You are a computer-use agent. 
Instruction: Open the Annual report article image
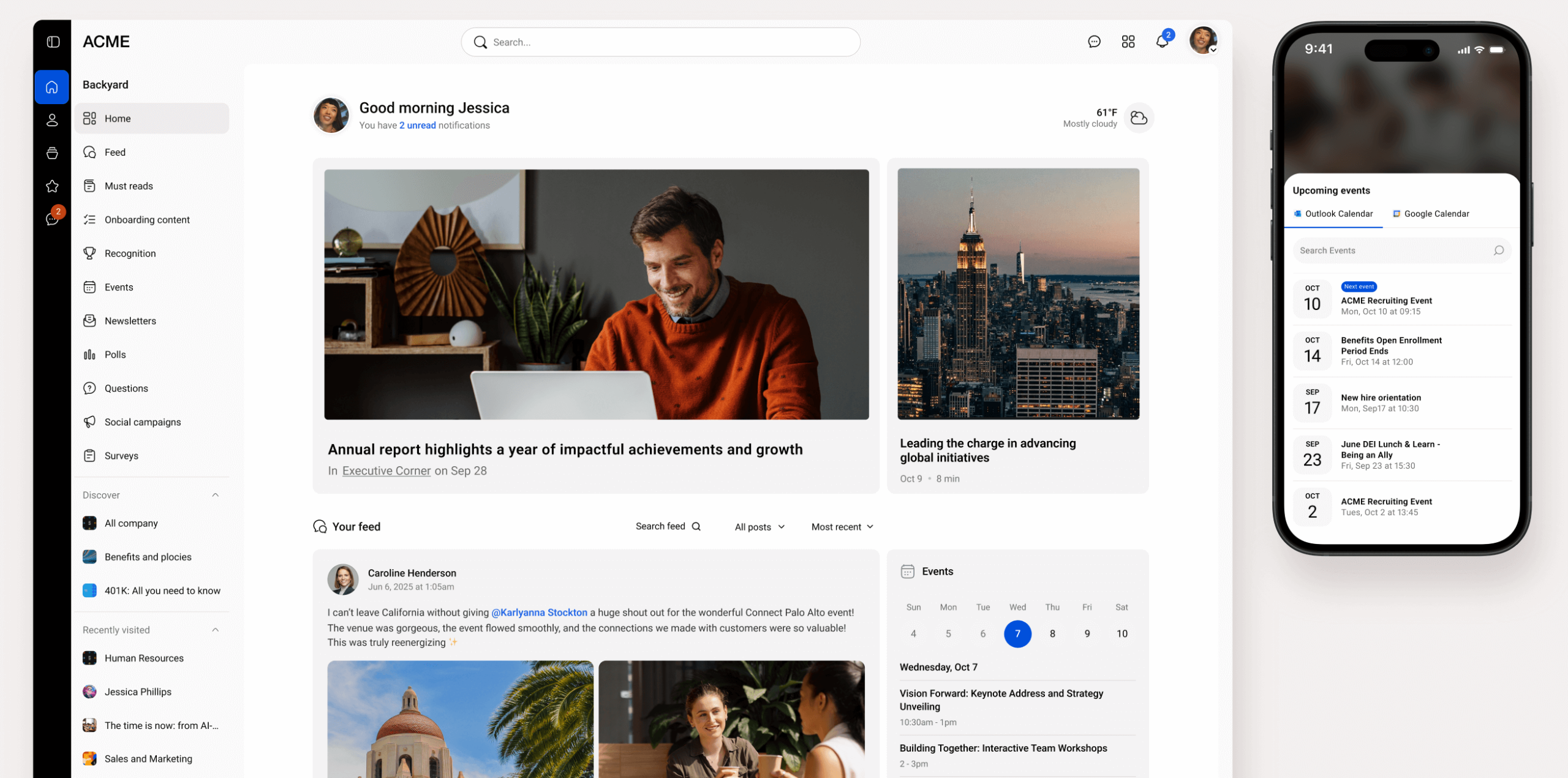point(596,294)
